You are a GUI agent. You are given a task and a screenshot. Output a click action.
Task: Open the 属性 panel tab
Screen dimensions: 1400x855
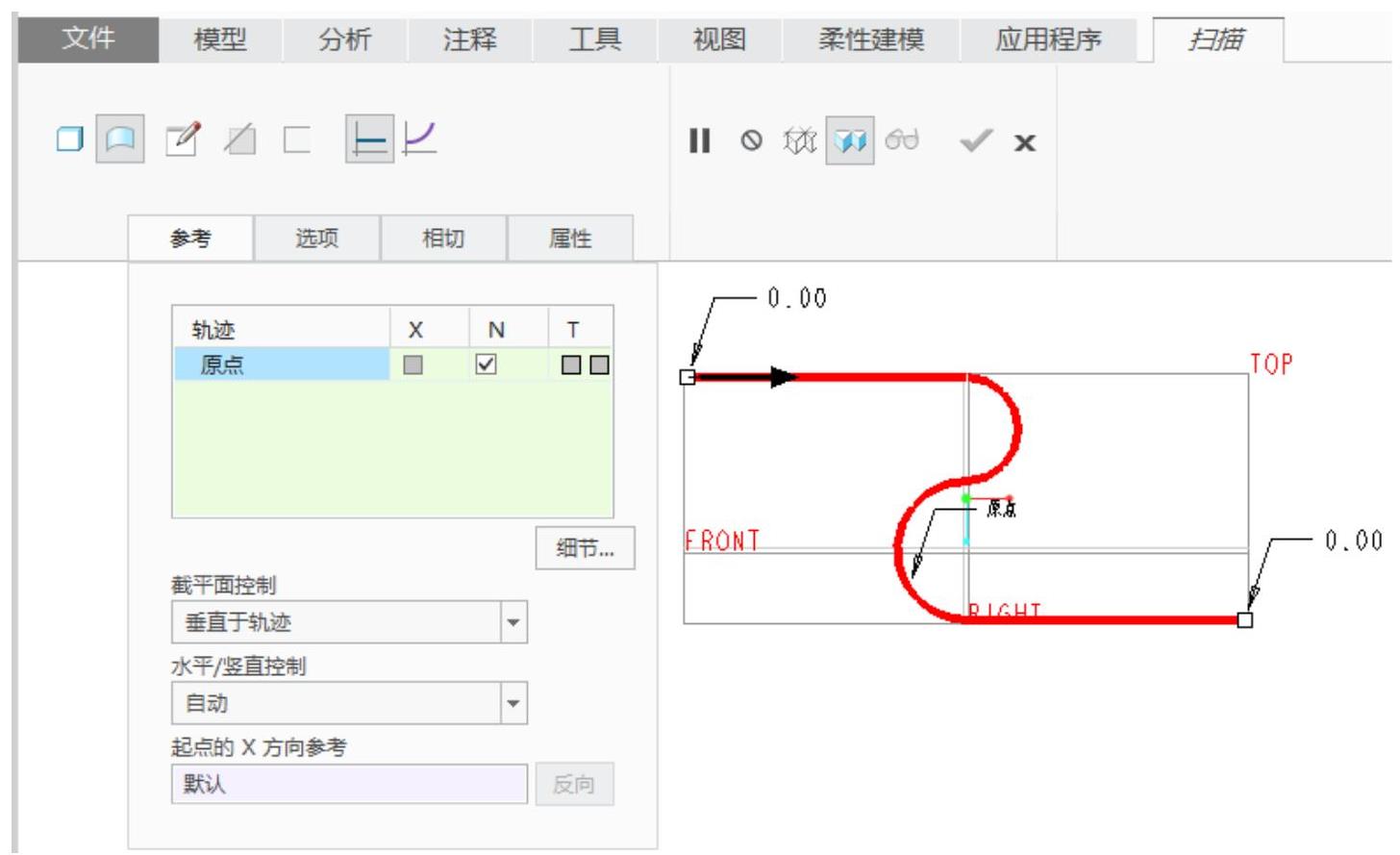click(570, 238)
